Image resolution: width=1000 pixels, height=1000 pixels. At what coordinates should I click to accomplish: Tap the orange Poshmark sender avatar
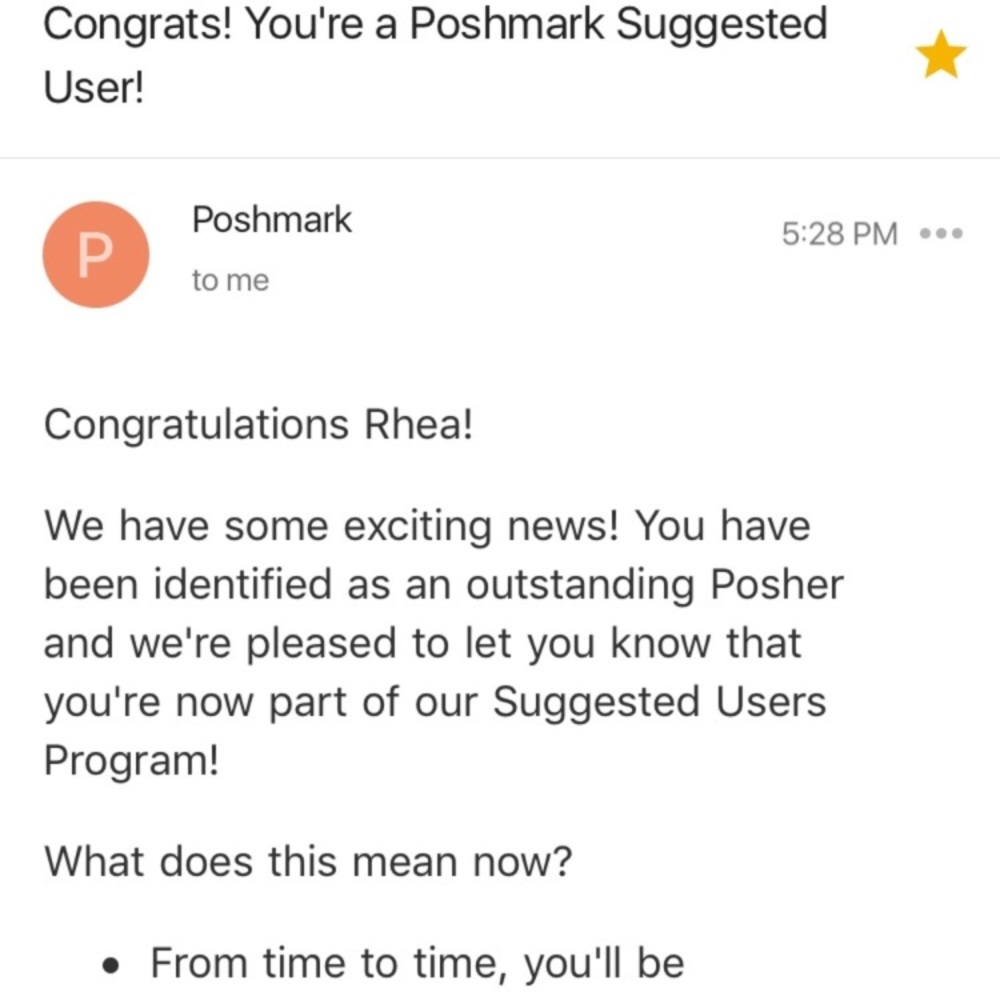pyautogui.click(x=96, y=254)
